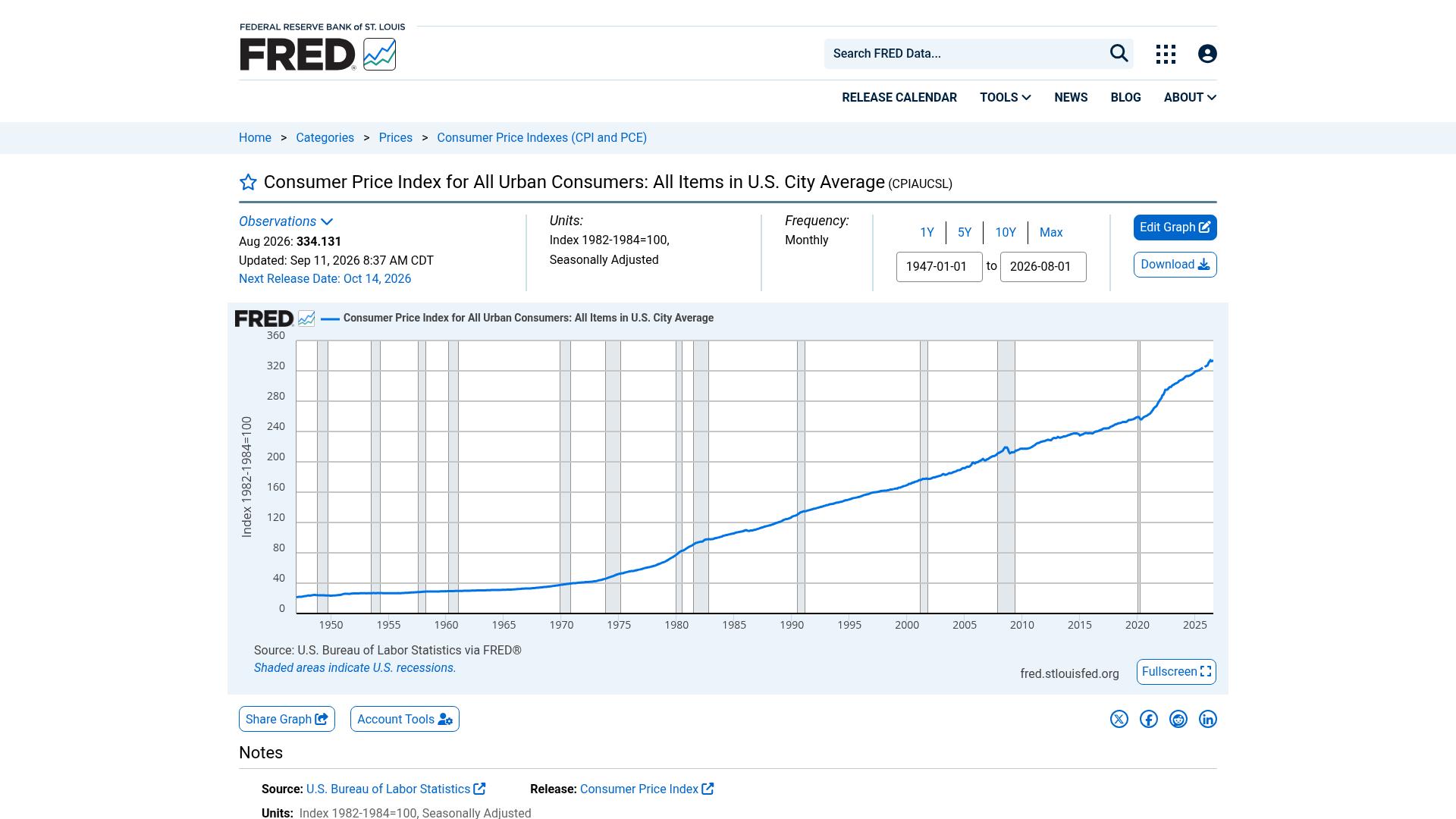Click 'Shaded areas indicate U.S. recessions' link

click(x=355, y=668)
